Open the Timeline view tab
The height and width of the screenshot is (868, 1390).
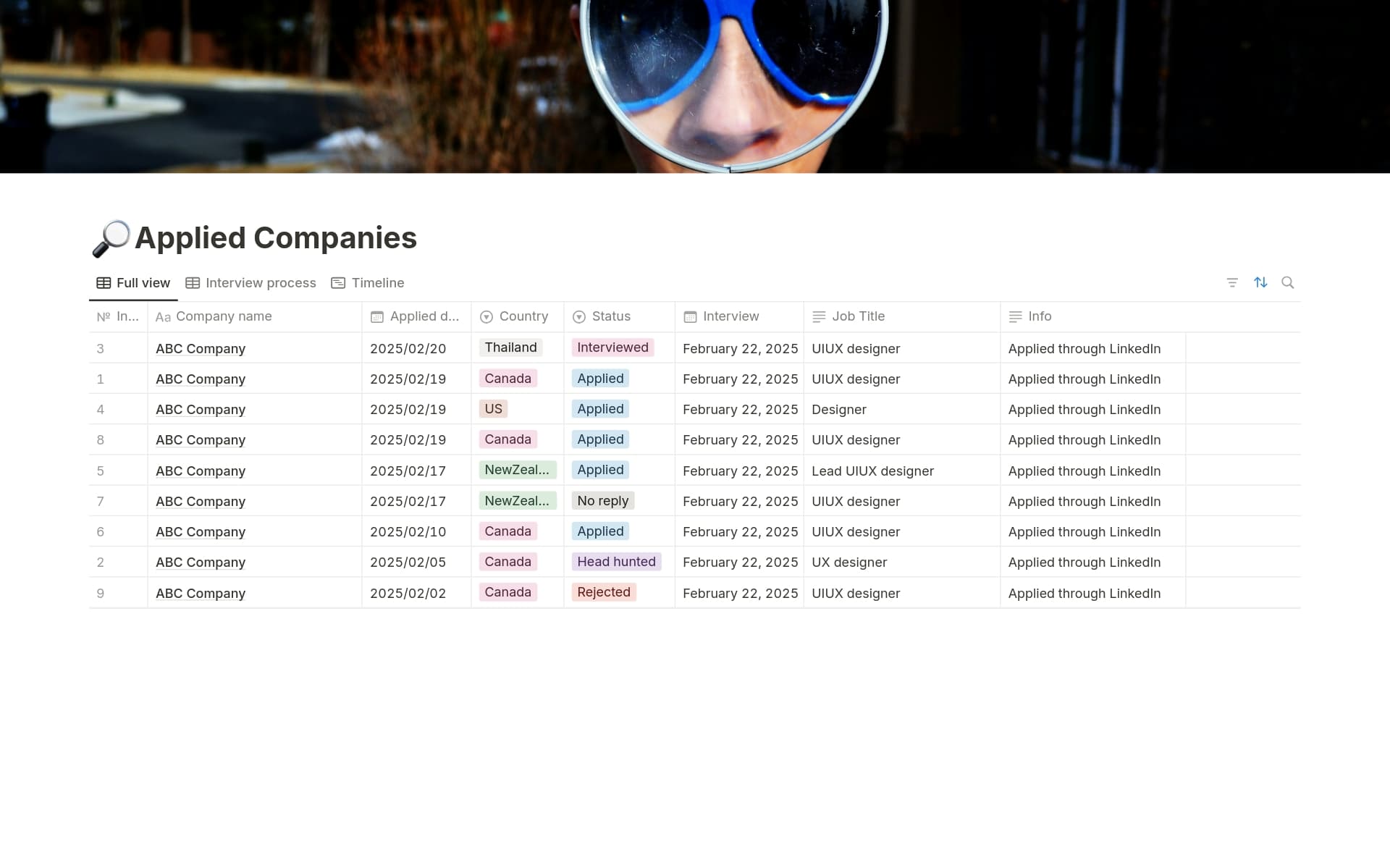(377, 283)
